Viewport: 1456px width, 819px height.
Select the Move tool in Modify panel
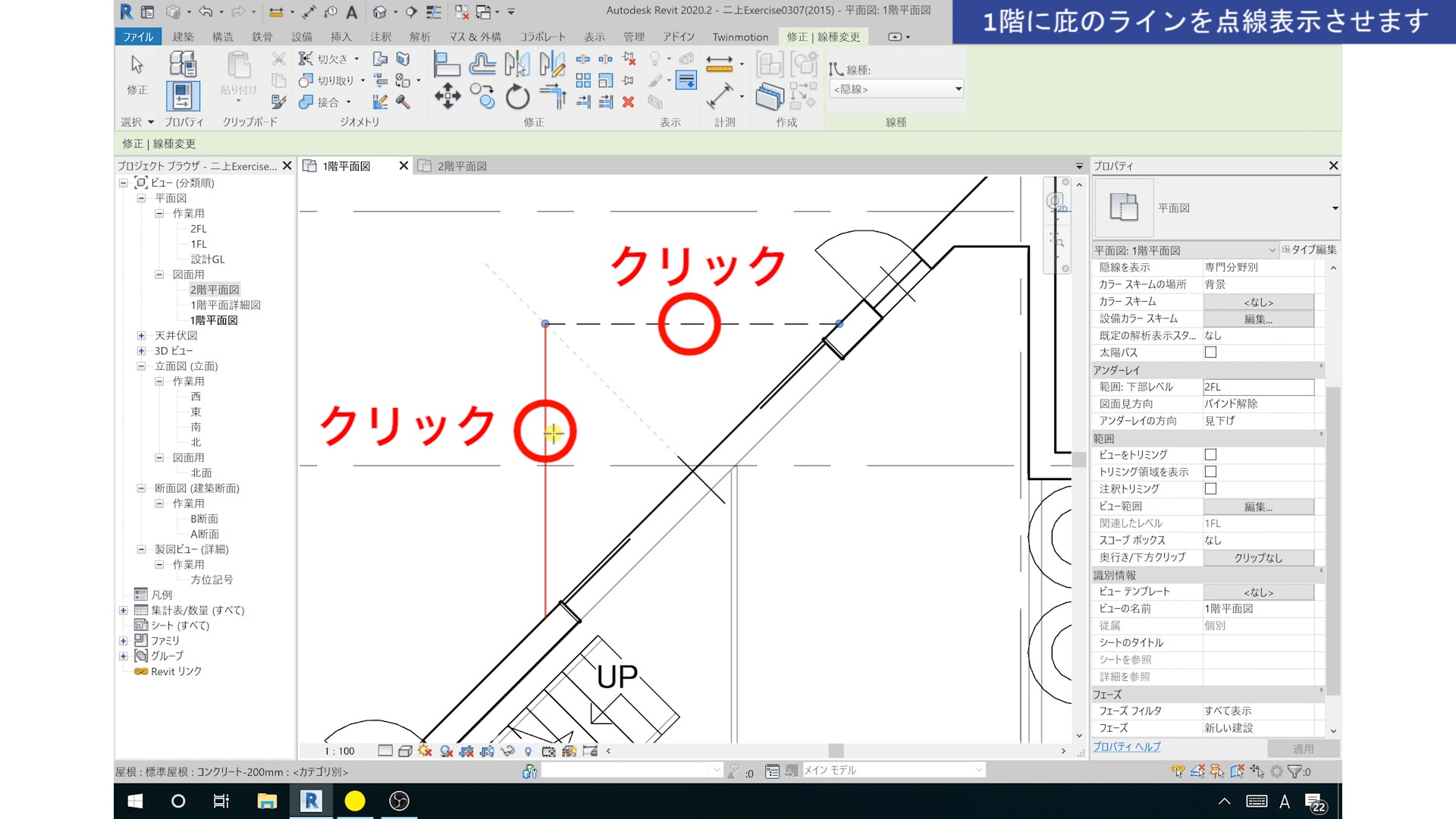[x=447, y=96]
